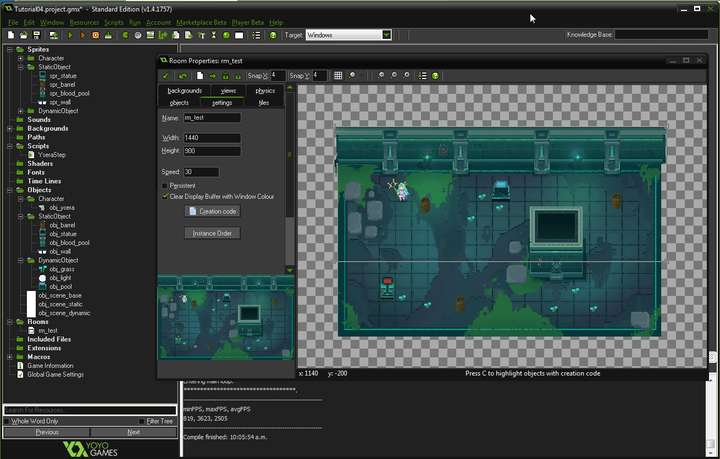Toggle Whole Word Only checkbox
The width and height of the screenshot is (720, 459).
(7, 421)
